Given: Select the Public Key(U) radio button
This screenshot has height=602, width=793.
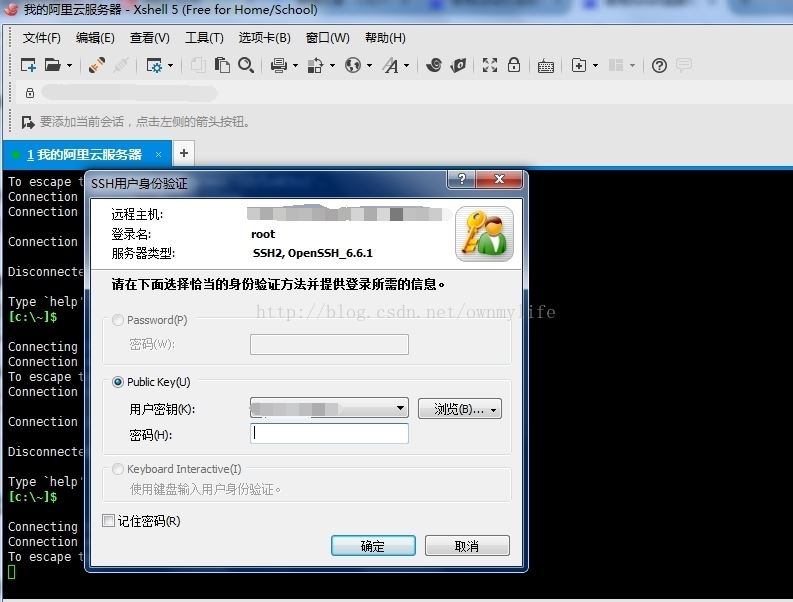Looking at the screenshot, I should point(117,382).
